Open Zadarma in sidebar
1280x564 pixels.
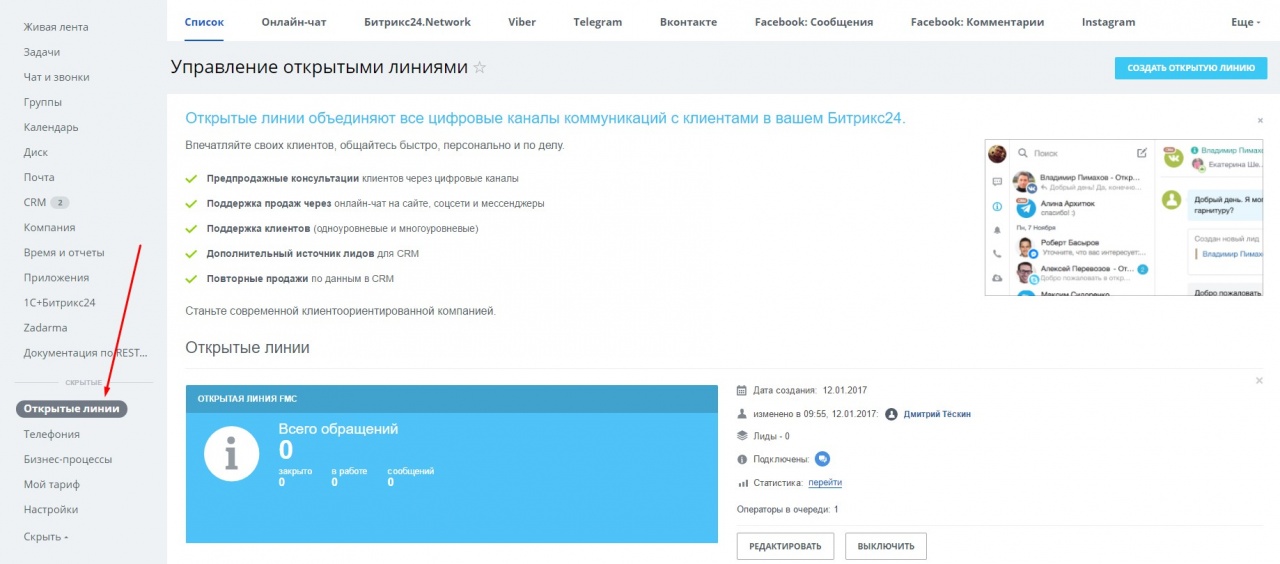(x=45, y=327)
